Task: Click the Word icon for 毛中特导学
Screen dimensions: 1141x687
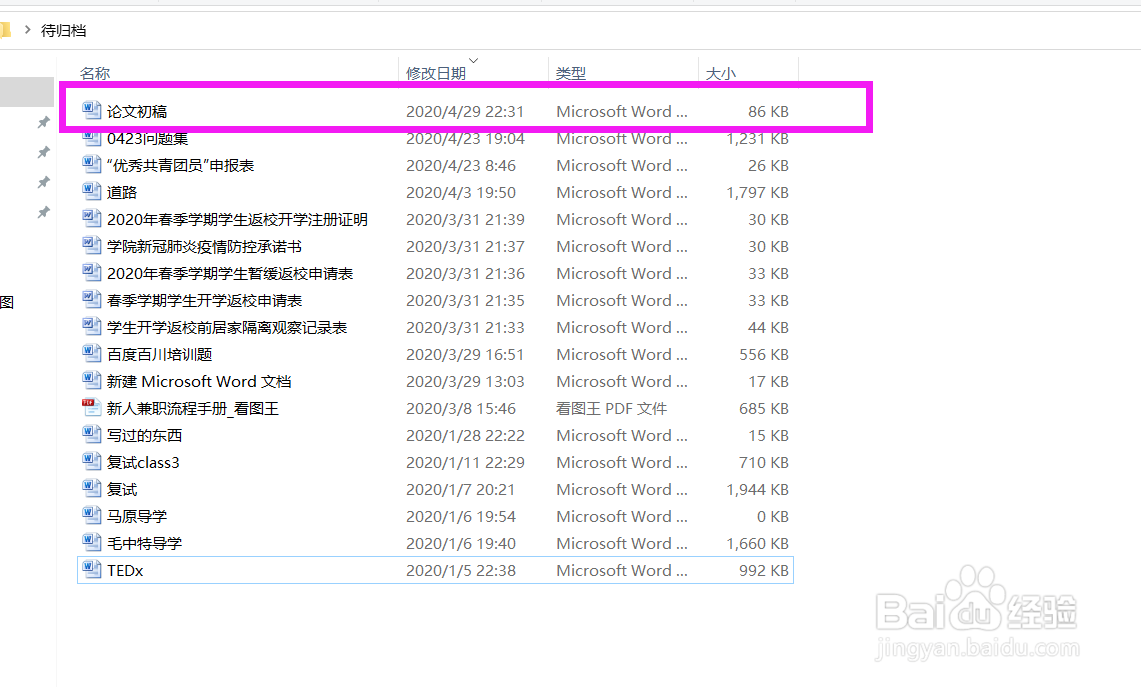Action: pos(91,541)
